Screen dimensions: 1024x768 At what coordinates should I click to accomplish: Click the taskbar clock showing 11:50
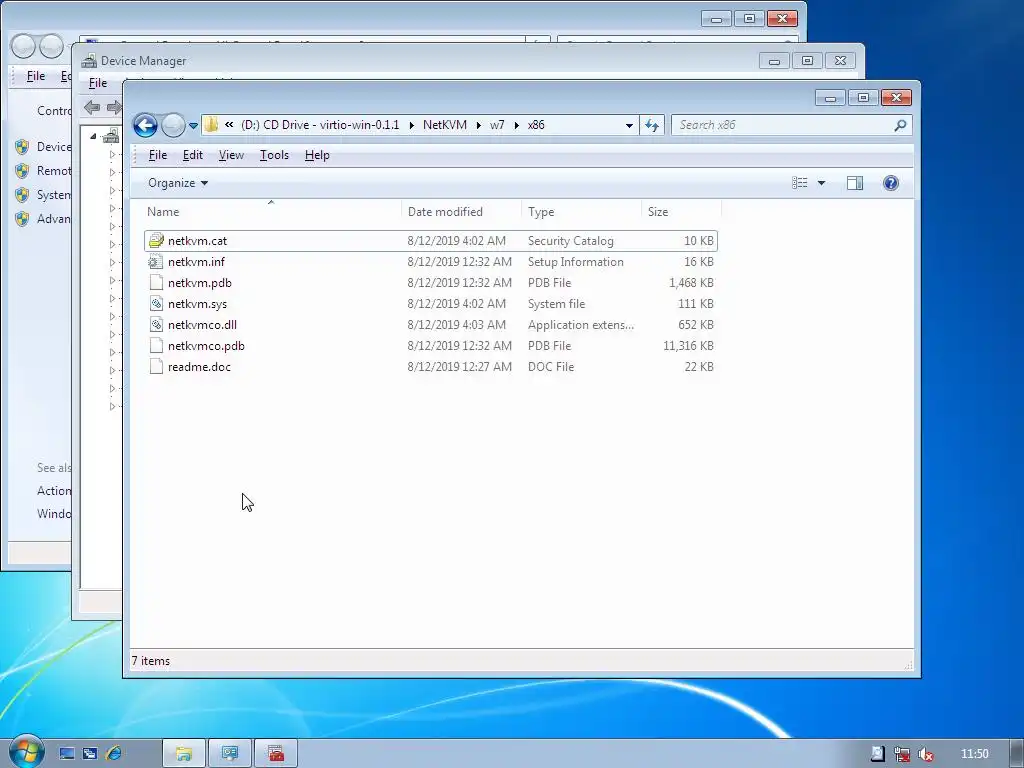pyautogui.click(x=974, y=754)
